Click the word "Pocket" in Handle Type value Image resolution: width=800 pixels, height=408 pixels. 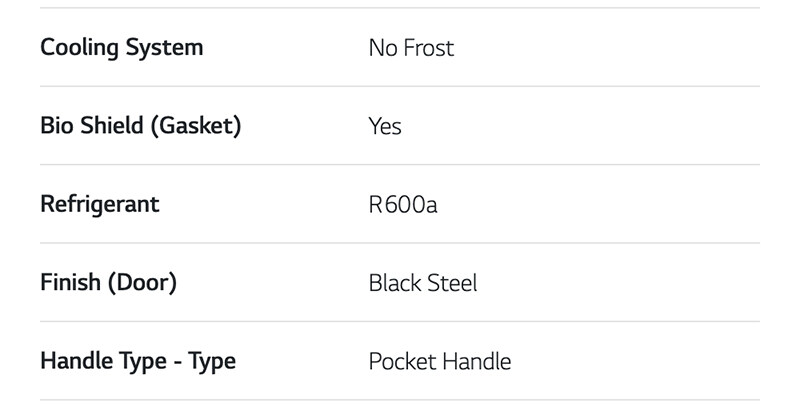pyautogui.click(x=399, y=361)
